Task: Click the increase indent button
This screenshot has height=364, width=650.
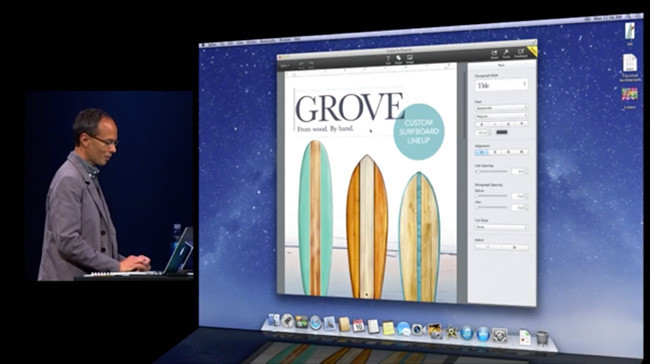Action: (515, 247)
